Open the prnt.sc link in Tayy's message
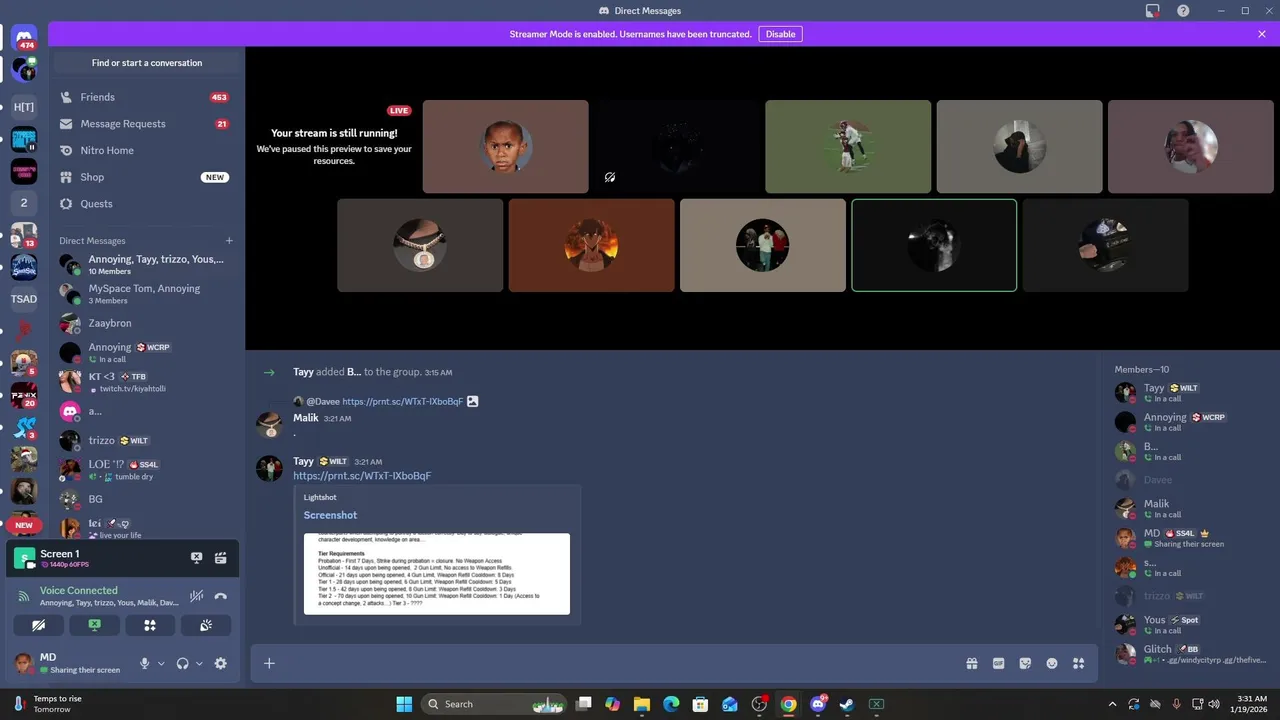This screenshot has height=720, width=1280. (x=362, y=476)
